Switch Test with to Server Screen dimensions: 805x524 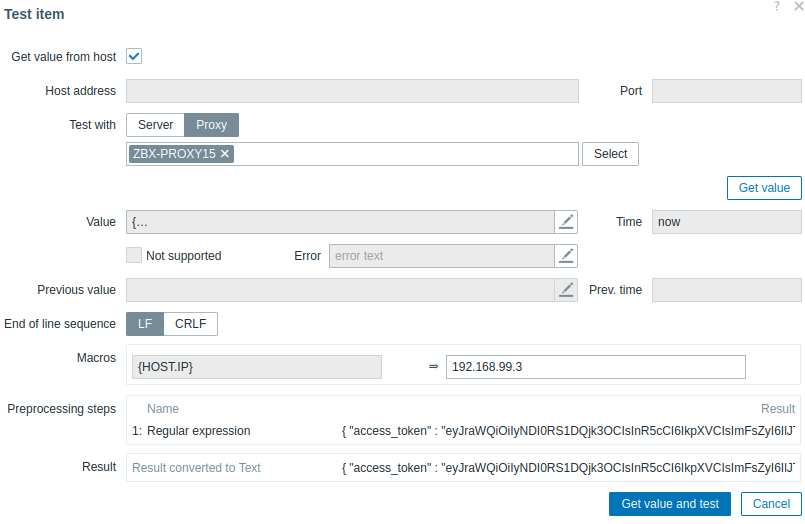pos(155,125)
